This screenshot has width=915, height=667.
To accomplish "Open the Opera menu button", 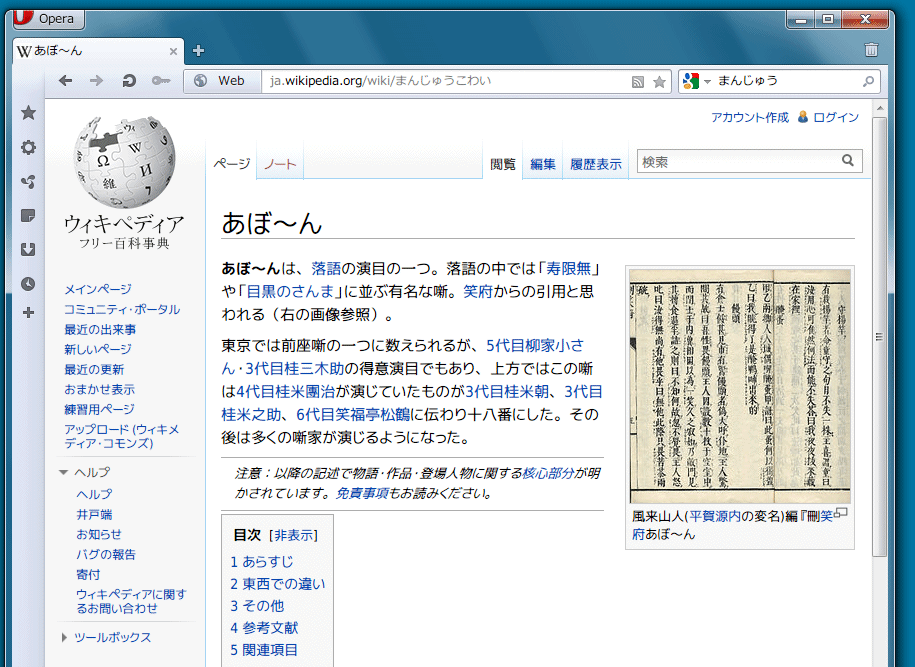I will pos(48,19).
